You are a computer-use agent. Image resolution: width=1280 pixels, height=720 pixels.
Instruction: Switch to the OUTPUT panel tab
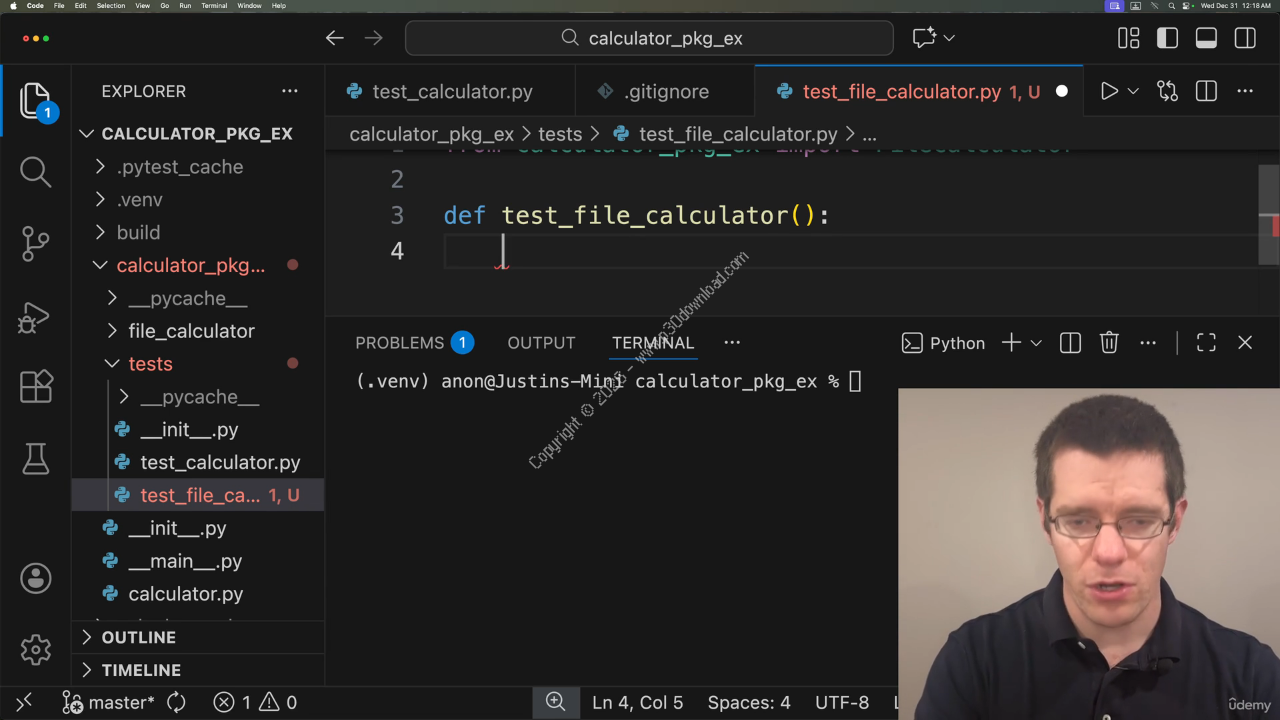[x=541, y=343]
